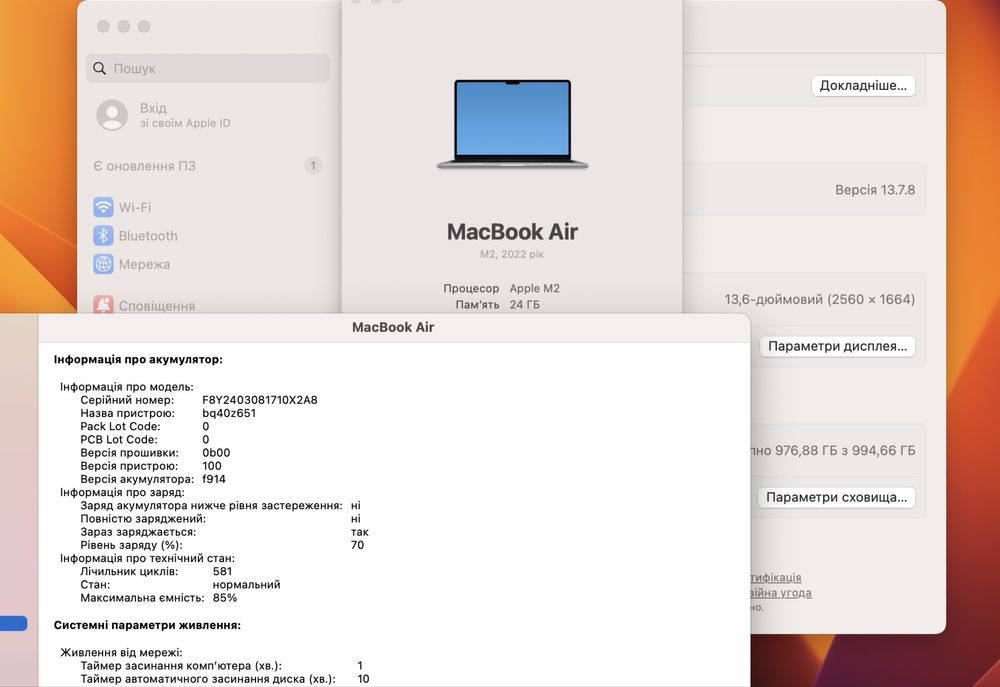Click firmware version value 0b00
1000x687 pixels.
[216, 453]
